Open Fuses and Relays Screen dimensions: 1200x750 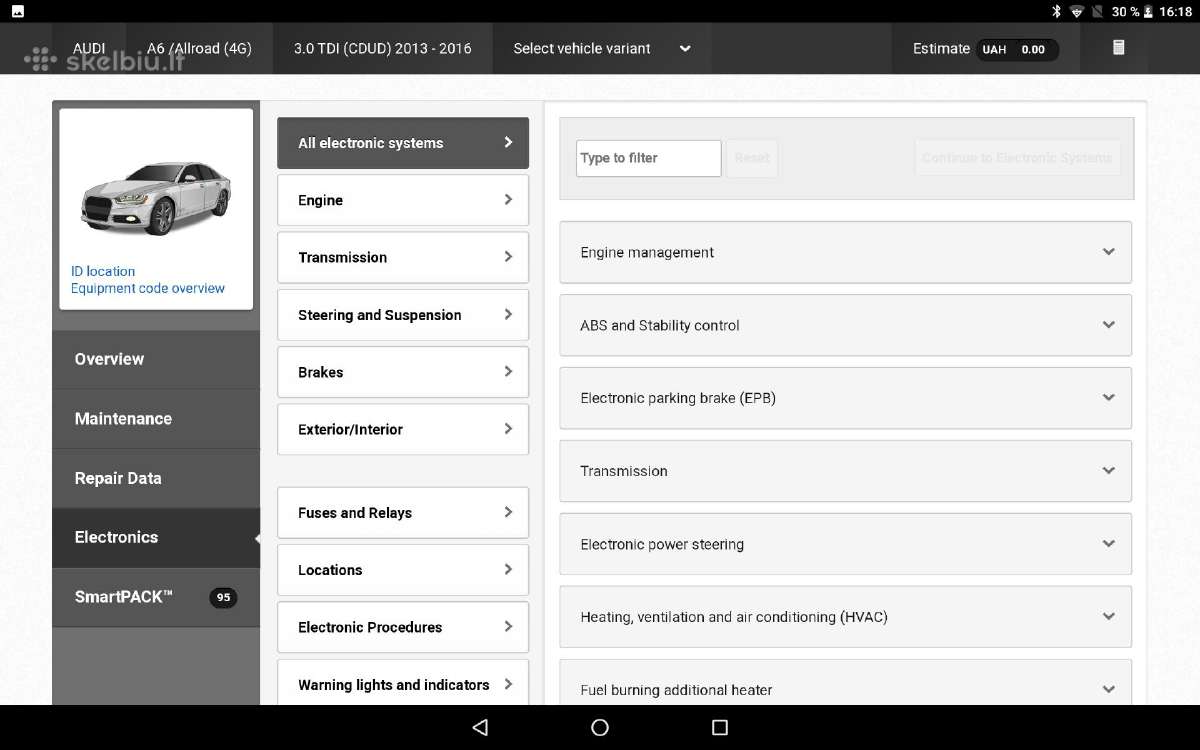402,513
